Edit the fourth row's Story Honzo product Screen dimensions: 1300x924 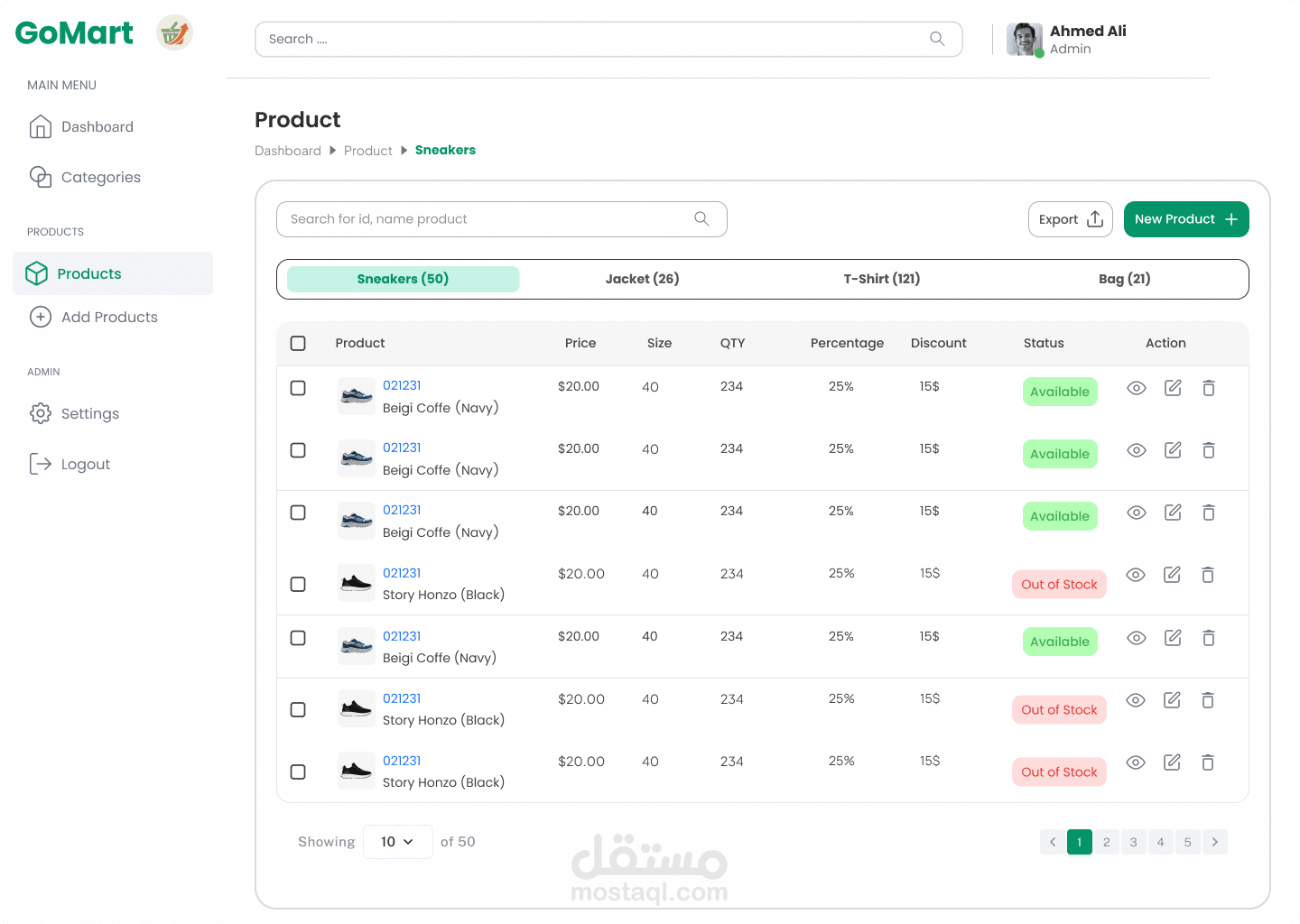(1172, 575)
